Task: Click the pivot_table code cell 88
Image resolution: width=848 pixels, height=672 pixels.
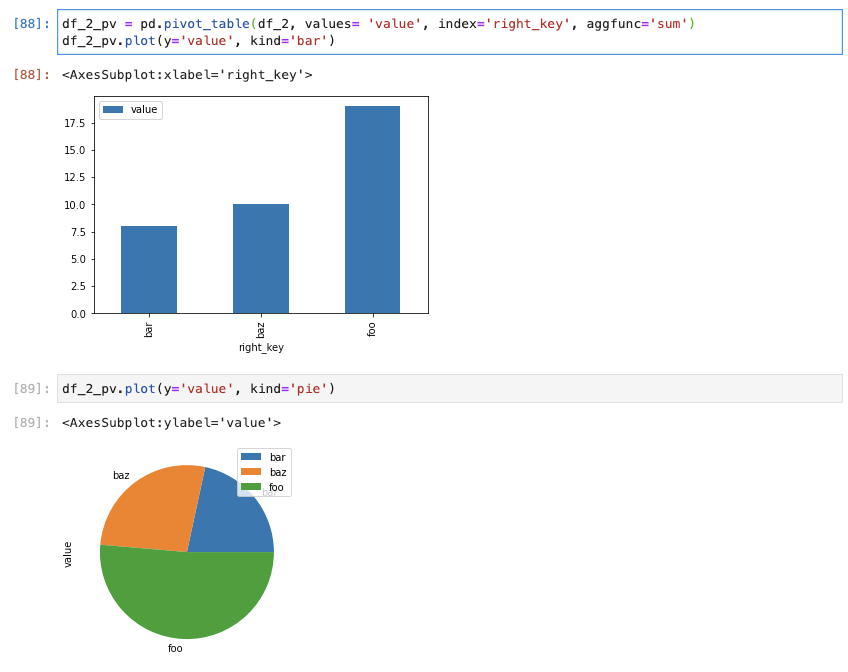Action: point(449,32)
